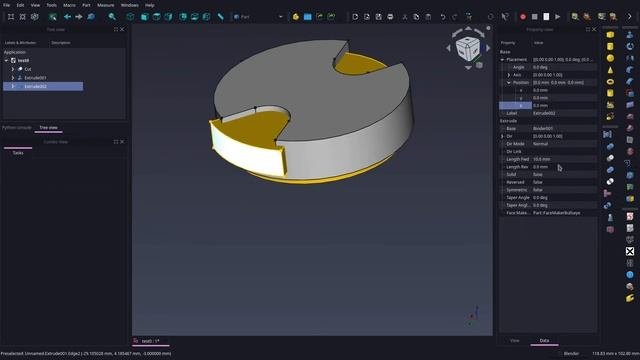The image size is (640, 360).
Task: Set top view cube icon
Action: 156,17
